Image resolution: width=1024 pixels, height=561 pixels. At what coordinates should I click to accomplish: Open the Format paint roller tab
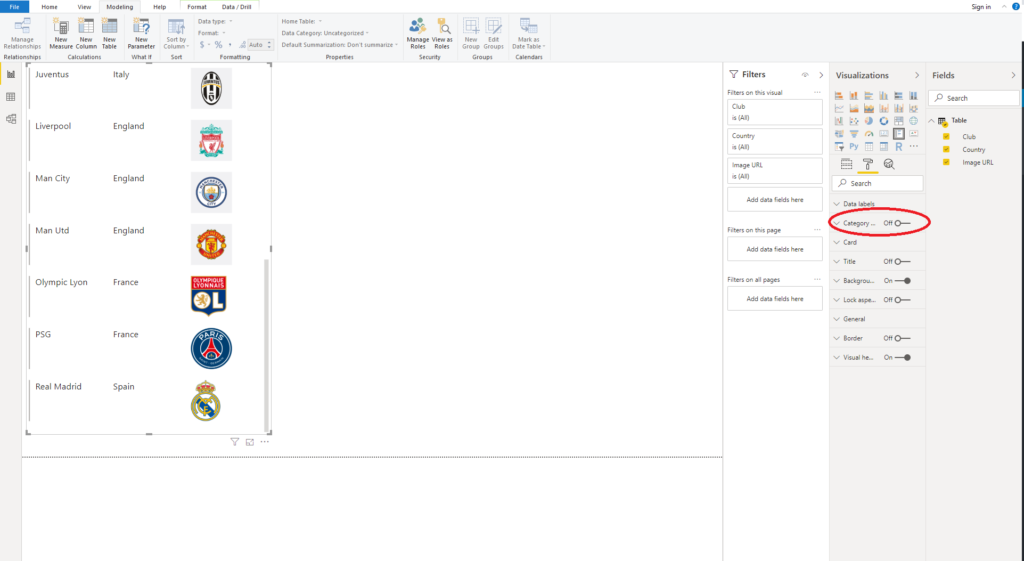point(868,164)
